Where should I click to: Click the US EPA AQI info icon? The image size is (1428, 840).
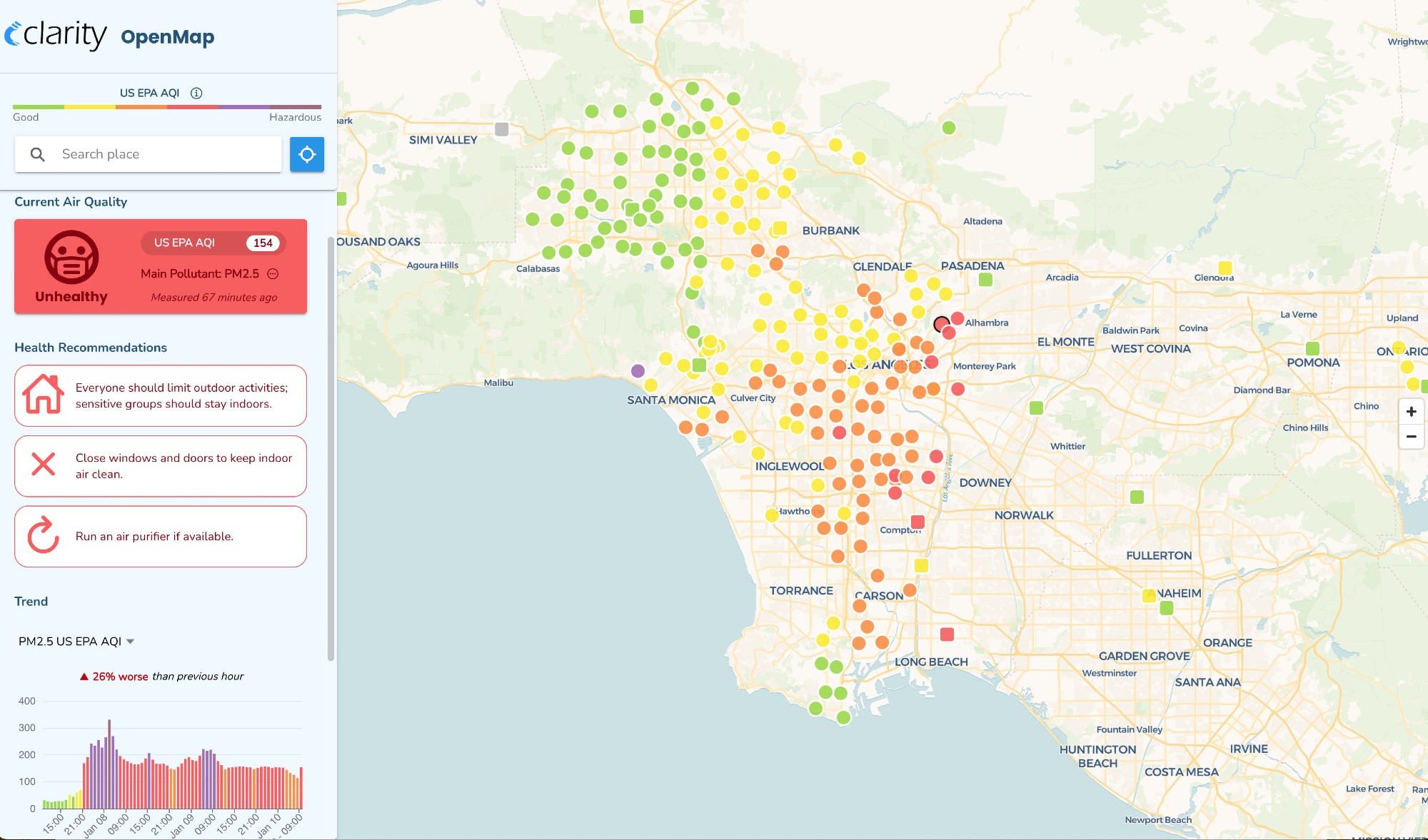coord(196,93)
